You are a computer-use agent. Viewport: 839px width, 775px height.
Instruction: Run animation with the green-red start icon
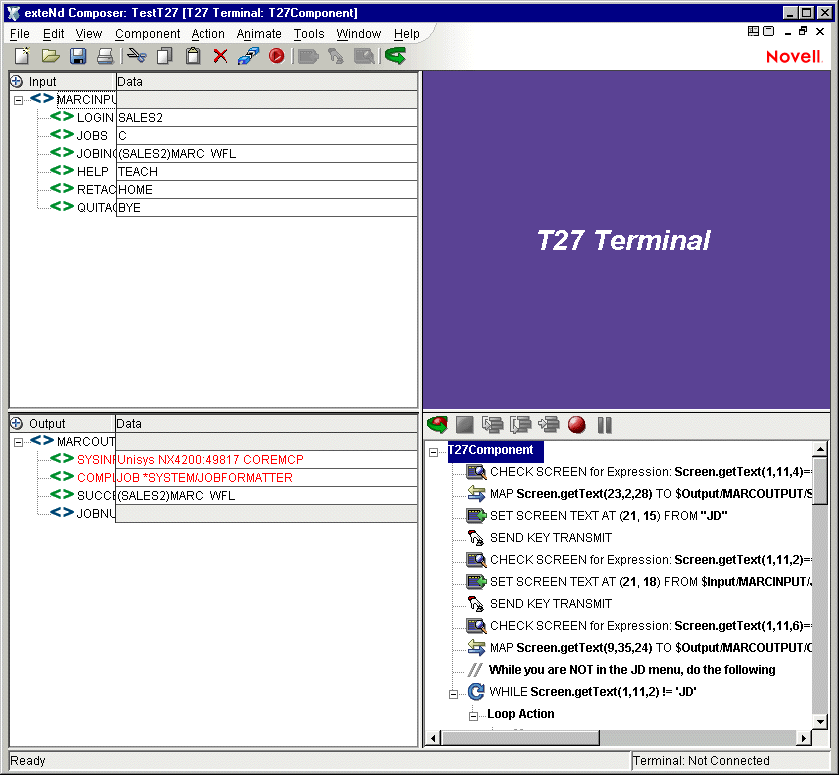tap(437, 425)
